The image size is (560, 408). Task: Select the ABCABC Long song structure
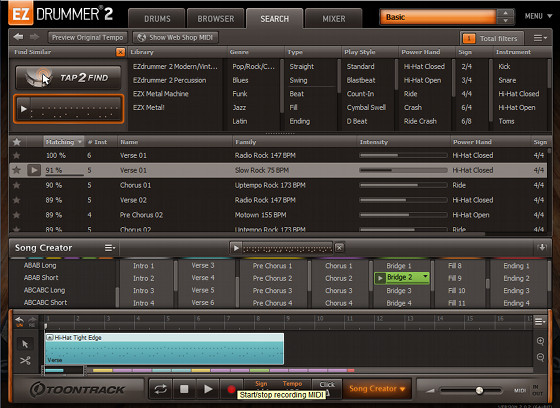coord(44,290)
